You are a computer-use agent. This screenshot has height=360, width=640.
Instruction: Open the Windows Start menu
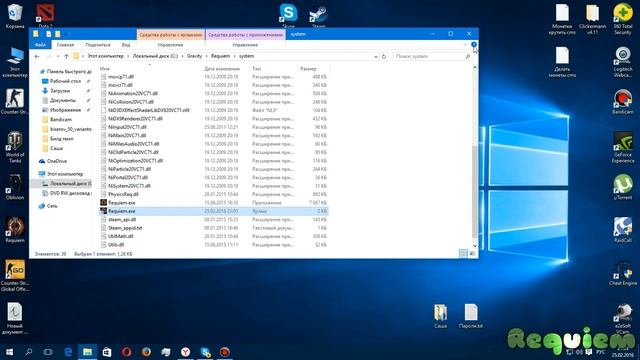9,351
